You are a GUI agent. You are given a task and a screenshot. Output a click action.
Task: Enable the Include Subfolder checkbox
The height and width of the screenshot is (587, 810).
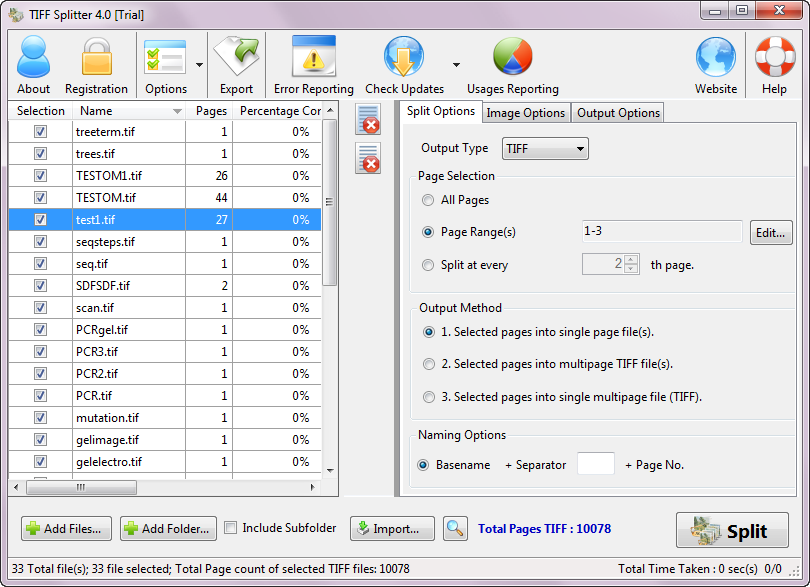click(x=231, y=528)
